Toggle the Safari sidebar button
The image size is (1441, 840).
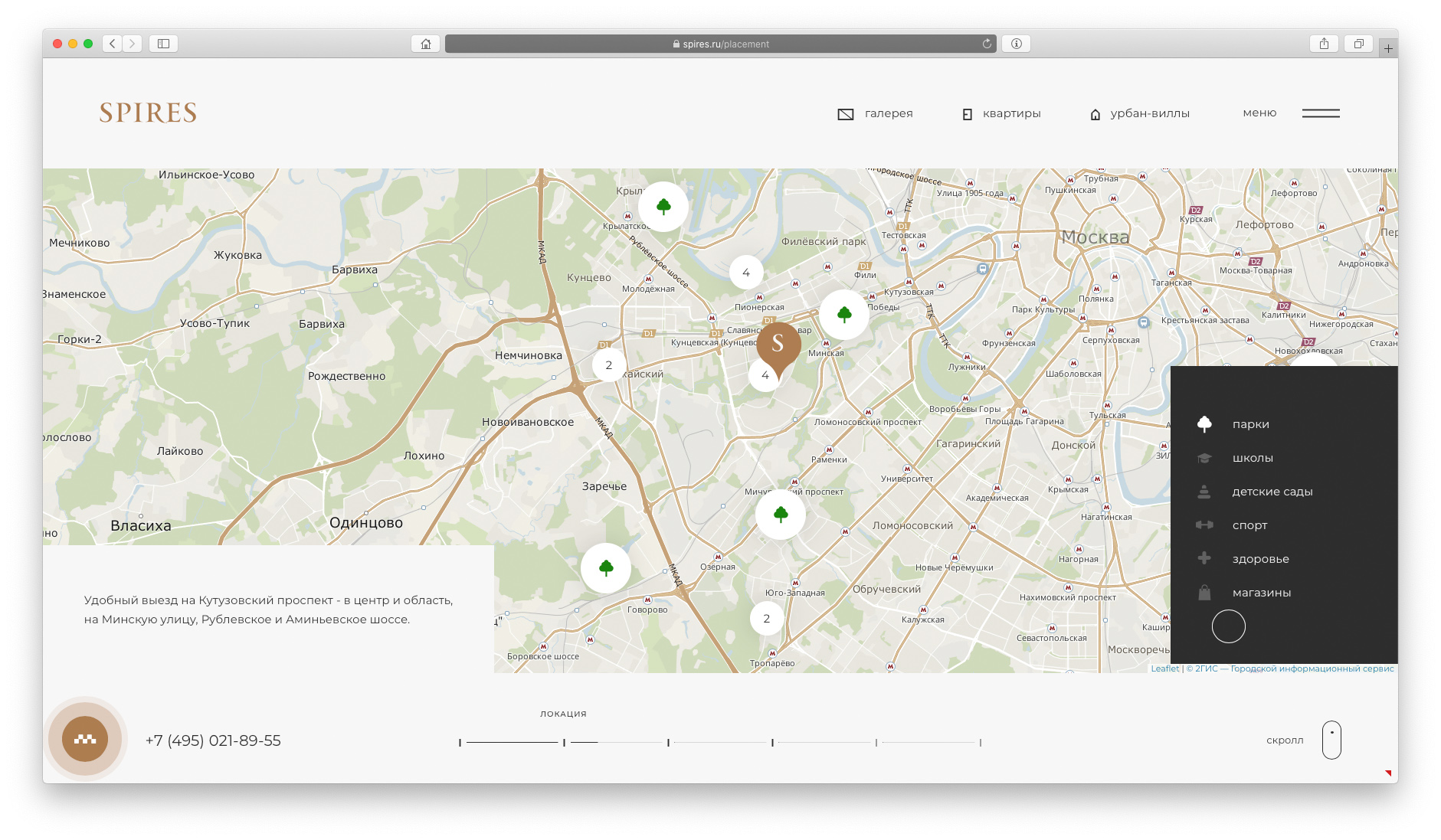pos(163,44)
